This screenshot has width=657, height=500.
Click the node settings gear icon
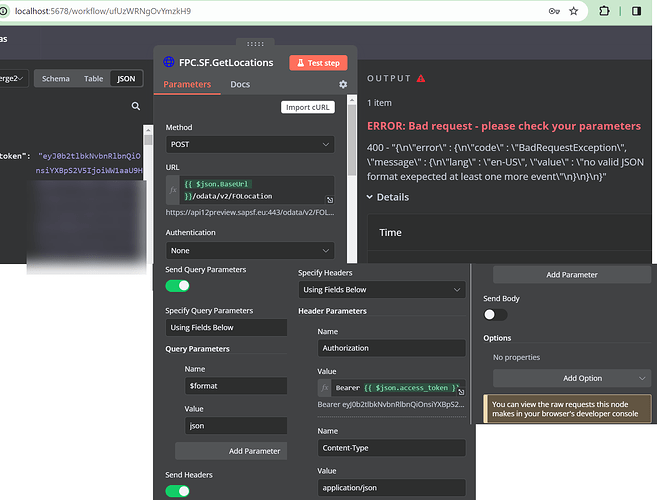(x=343, y=85)
